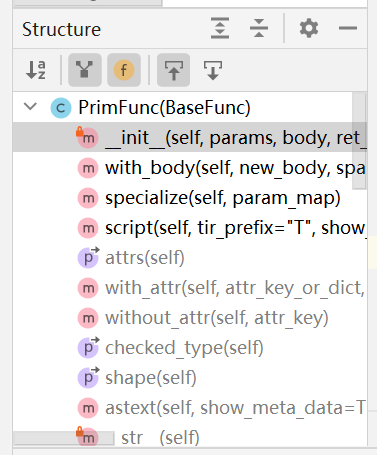Image resolution: width=377 pixels, height=455 pixels.
Task: Select the with_body method entry
Action: tap(190, 168)
